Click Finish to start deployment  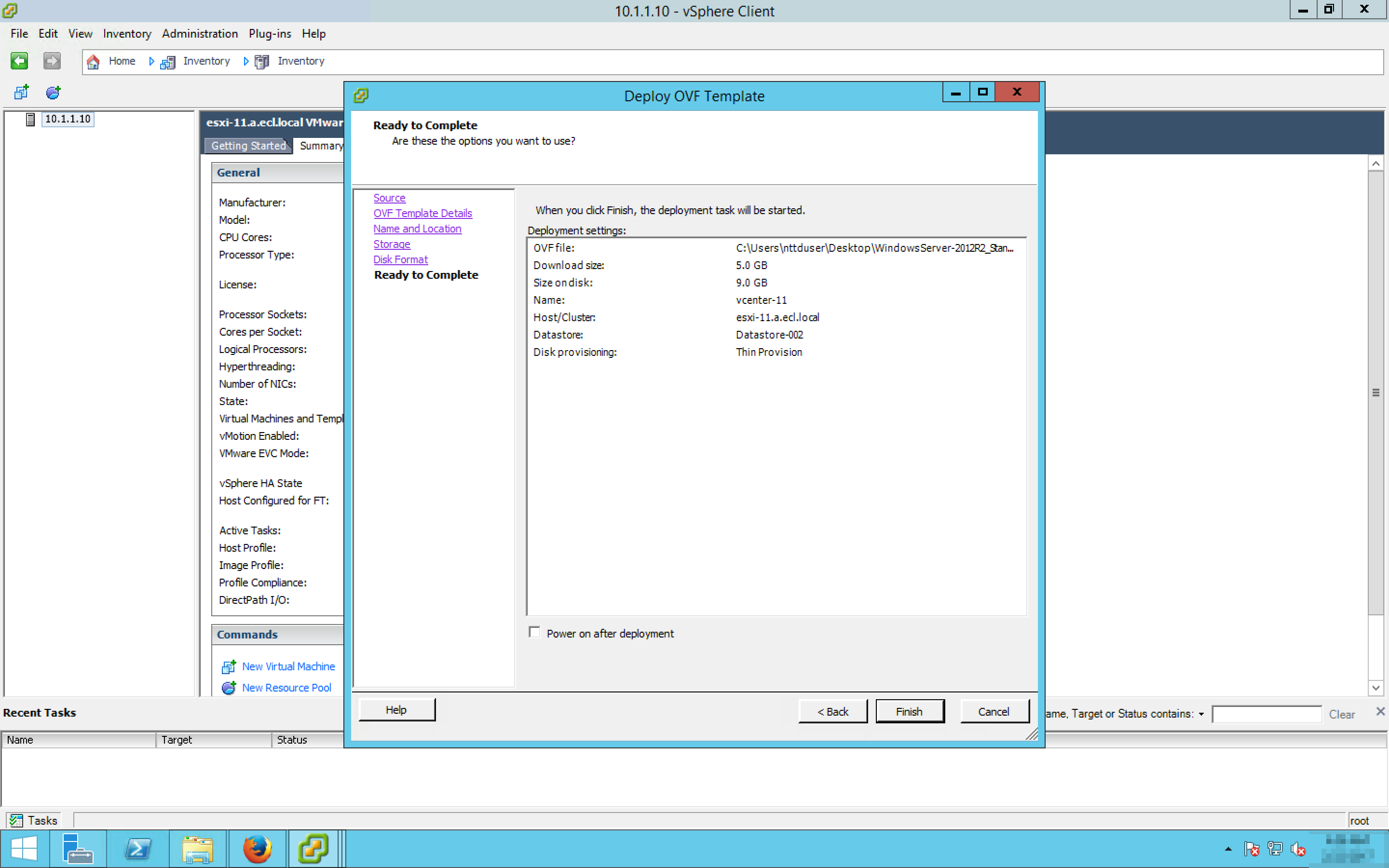coord(909,711)
